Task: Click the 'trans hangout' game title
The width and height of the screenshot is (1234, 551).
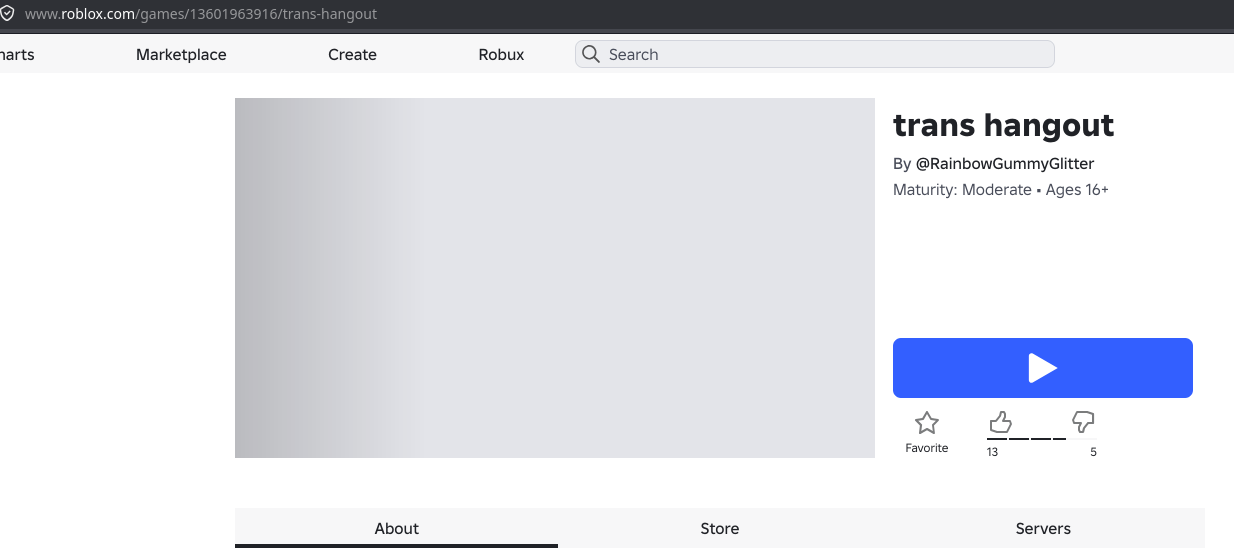Action: coord(1003,125)
